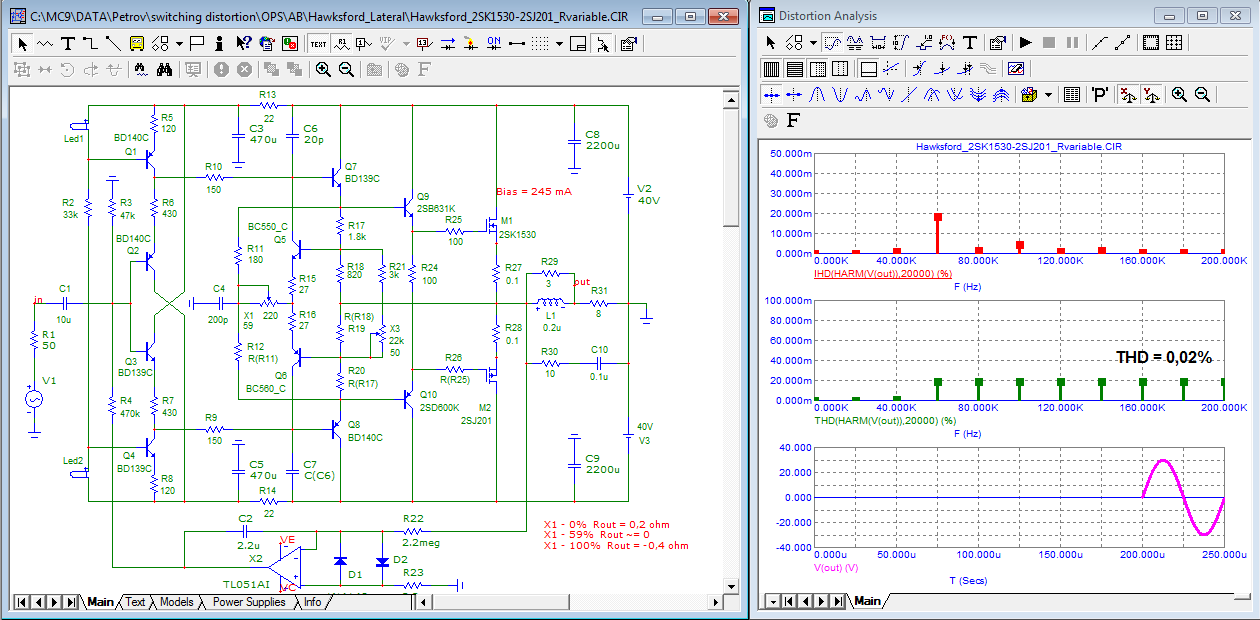The width and height of the screenshot is (1260, 620).
Task: Open the Power Supplies tab
Action: (248, 602)
